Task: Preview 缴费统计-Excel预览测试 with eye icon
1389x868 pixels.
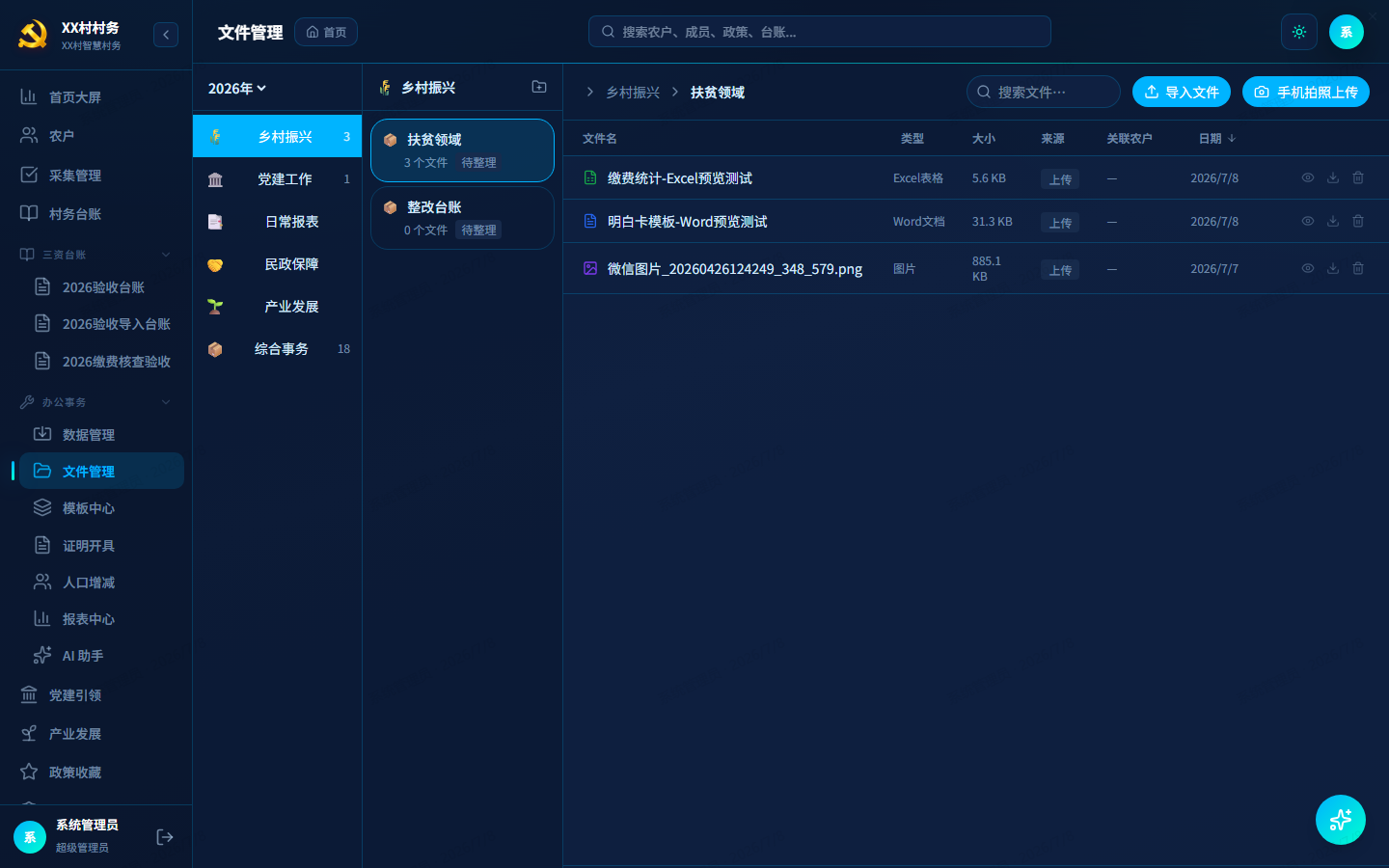Action: (1308, 177)
